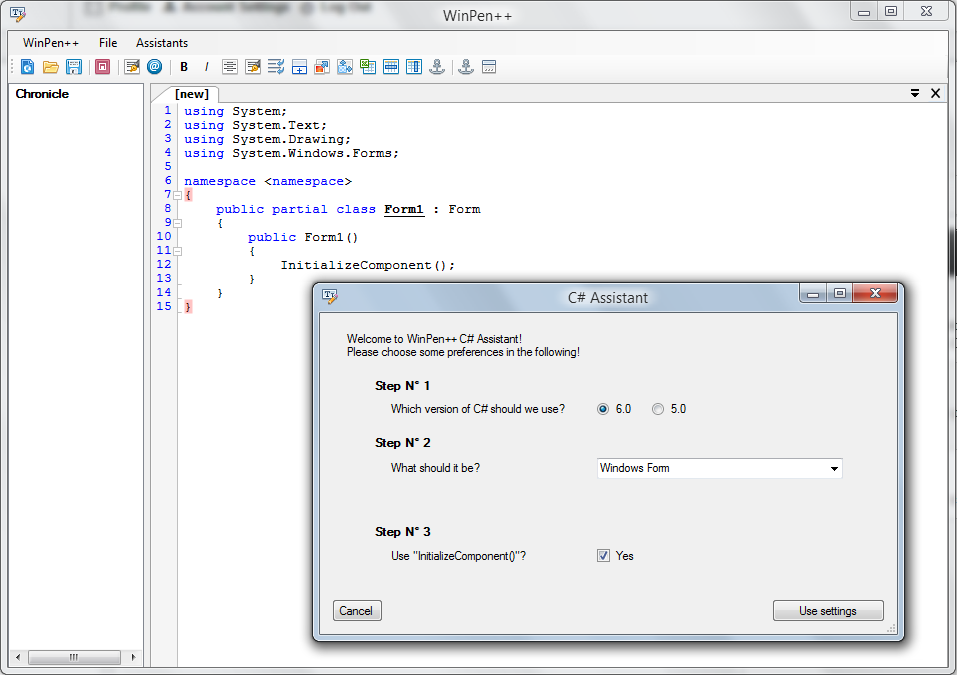Collapse the code fold at line 7

click(177, 196)
